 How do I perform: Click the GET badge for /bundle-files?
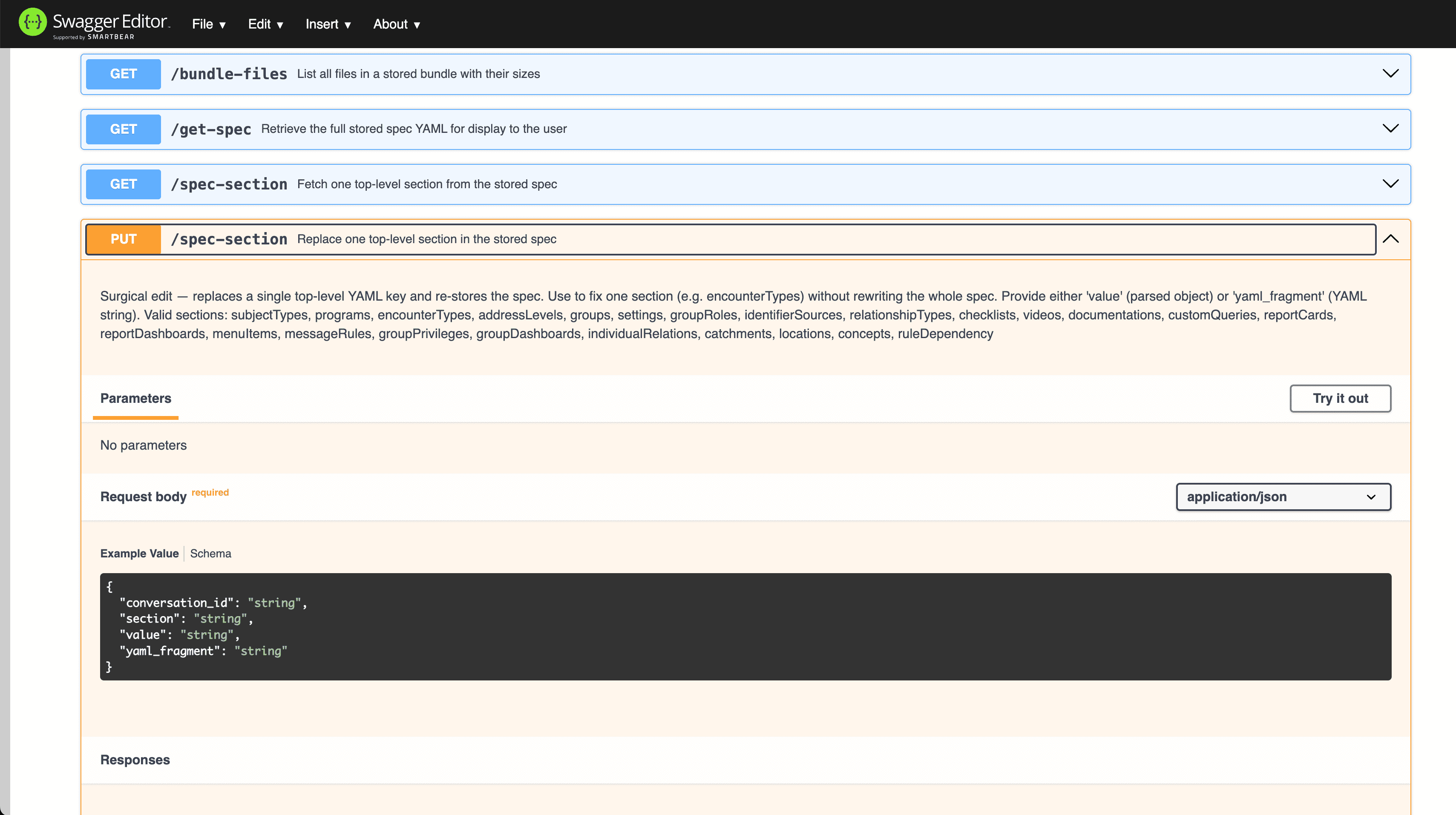pyautogui.click(x=123, y=74)
